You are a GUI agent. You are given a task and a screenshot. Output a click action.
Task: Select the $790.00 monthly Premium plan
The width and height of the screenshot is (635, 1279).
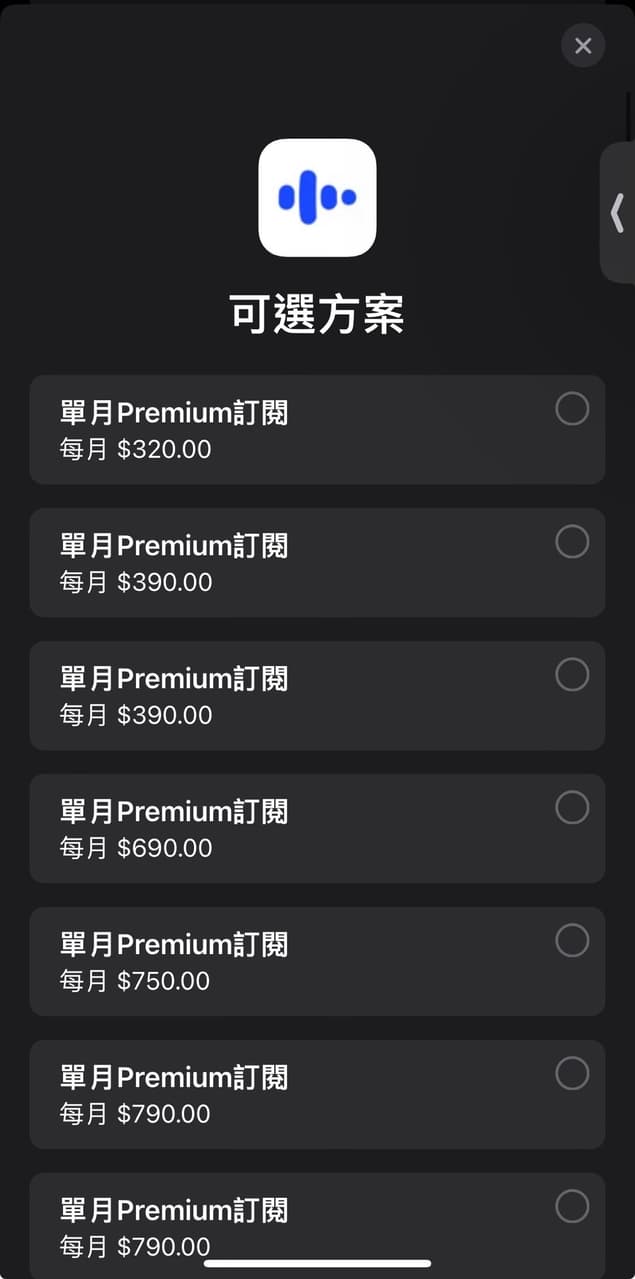(x=572, y=1073)
